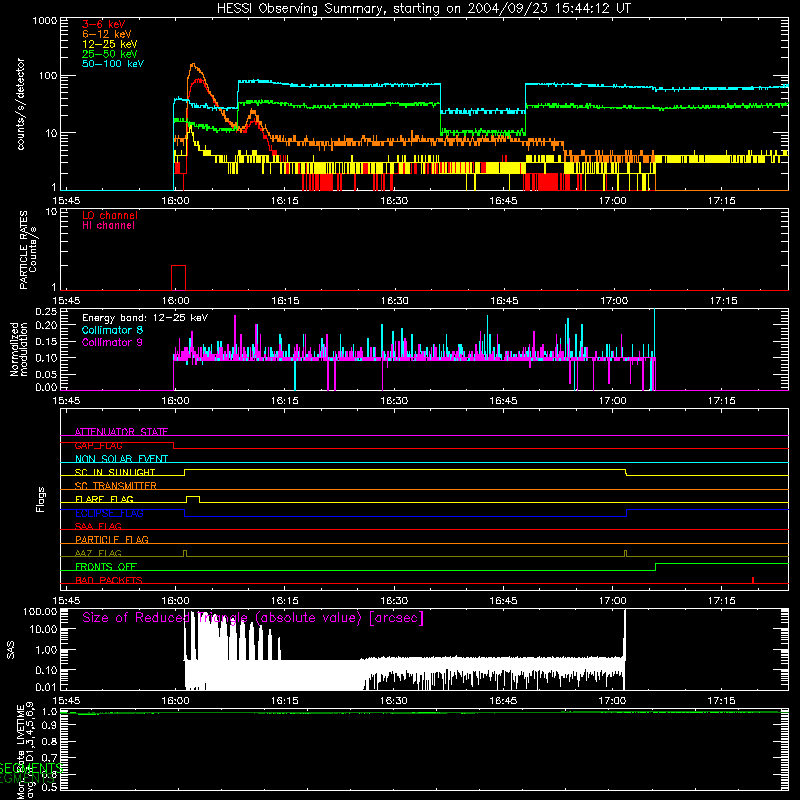Click the LO channel legend label

click(110, 215)
